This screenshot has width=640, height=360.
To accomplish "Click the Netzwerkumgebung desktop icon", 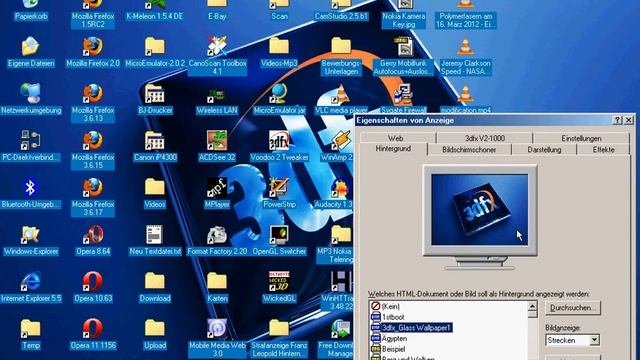I will pyautogui.click(x=31, y=99).
